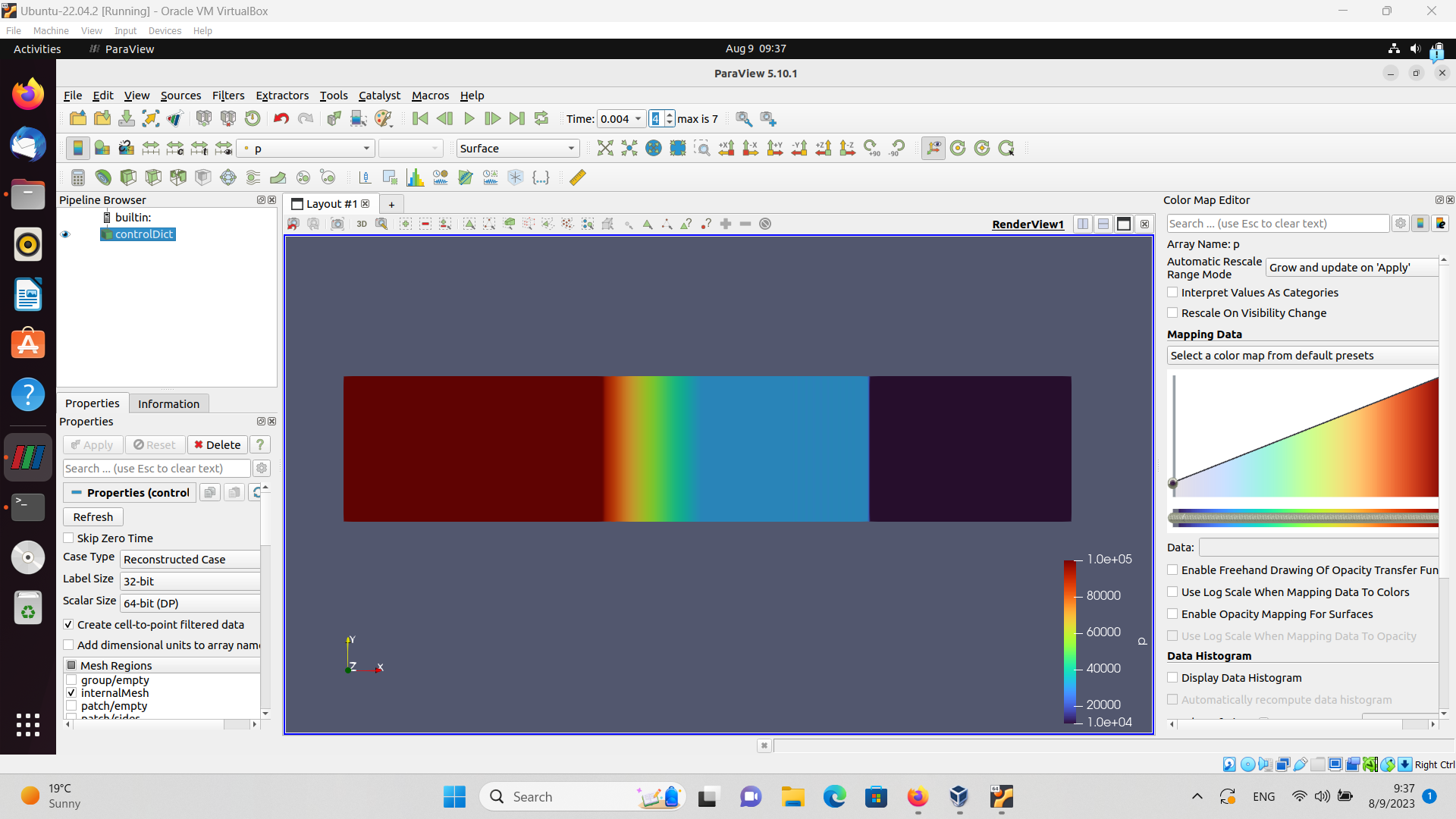Click the Calculator filter icon
Screen dimensions: 1456x819
(77, 177)
